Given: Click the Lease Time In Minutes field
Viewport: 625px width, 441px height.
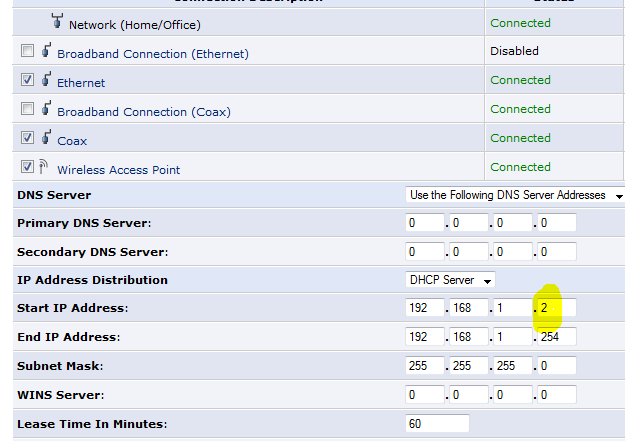Looking at the screenshot, I should (437, 423).
